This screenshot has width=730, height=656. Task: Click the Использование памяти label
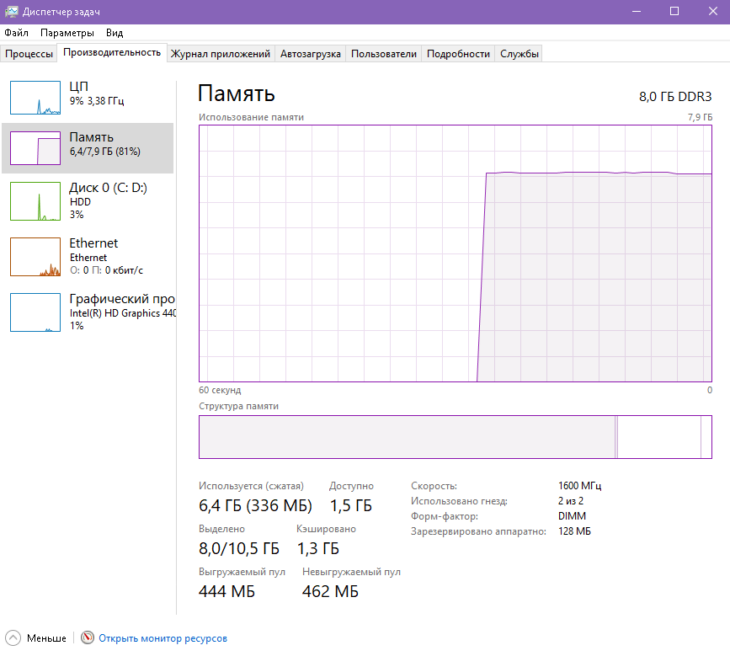(x=251, y=117)
